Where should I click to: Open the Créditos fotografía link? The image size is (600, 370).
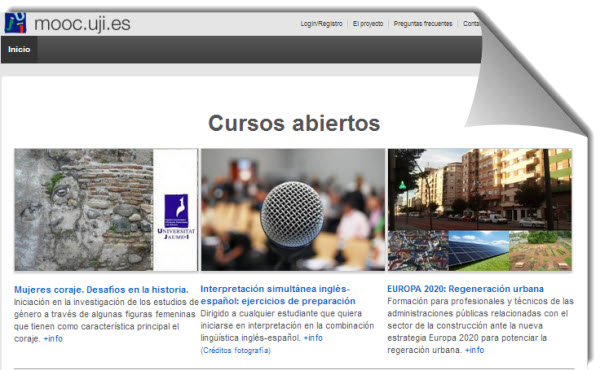[x=236, y=350]
